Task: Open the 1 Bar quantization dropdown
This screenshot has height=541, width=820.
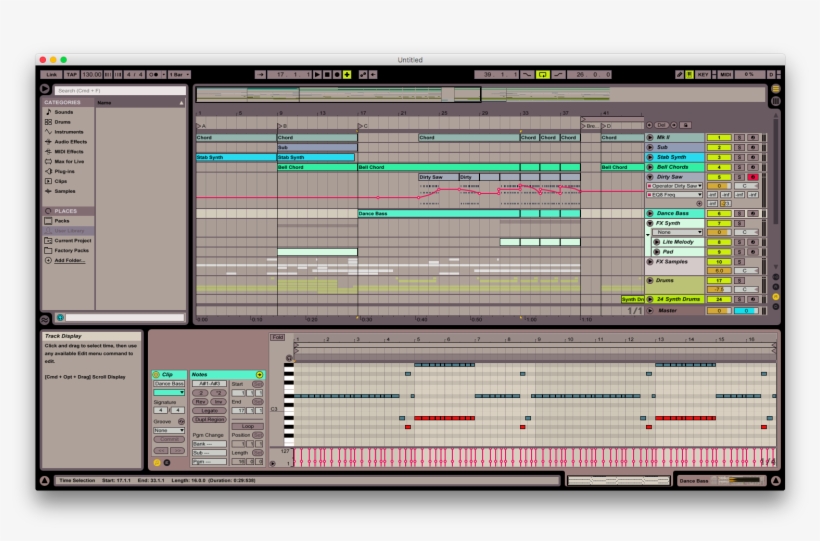Action: [179, 75]
